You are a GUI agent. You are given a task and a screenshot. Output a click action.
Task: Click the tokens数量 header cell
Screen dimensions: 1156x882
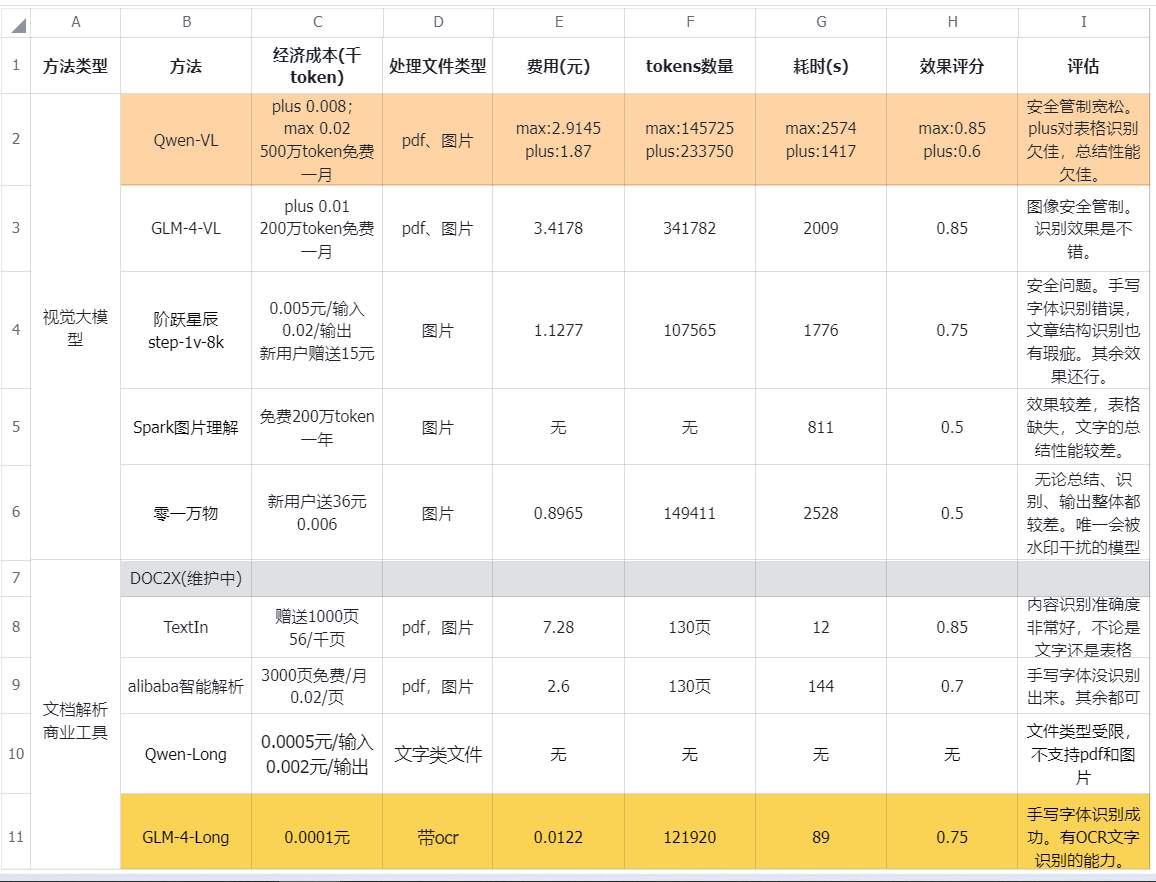(690, 66)
